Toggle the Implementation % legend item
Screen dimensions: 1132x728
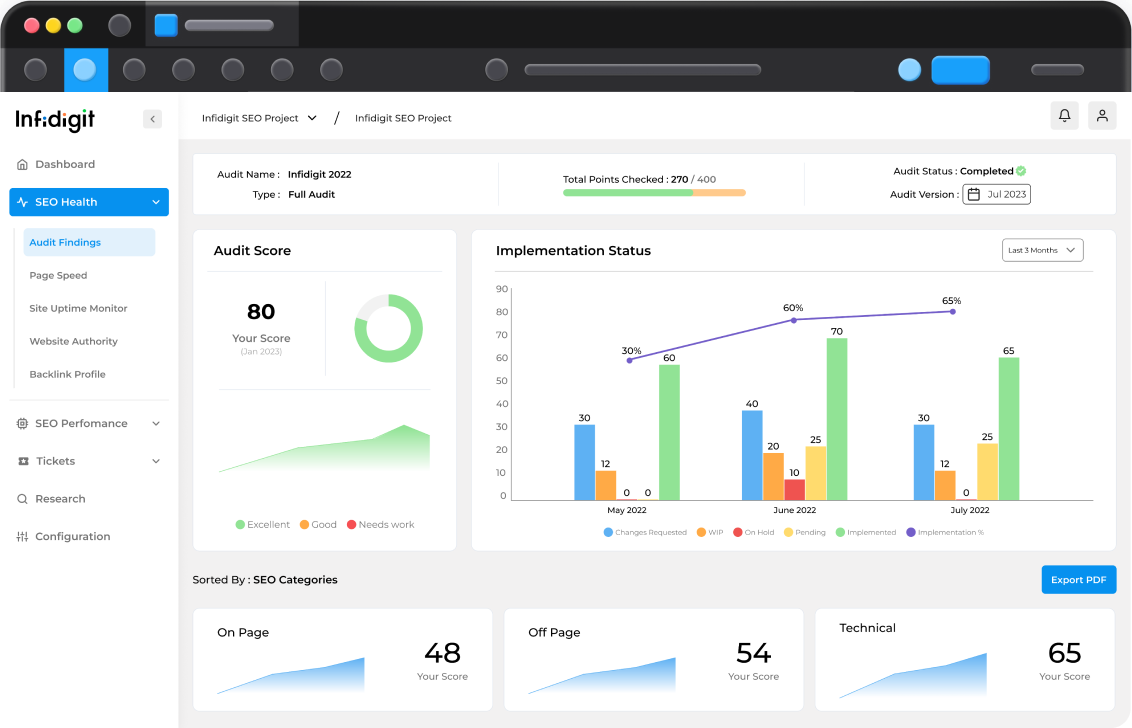(944, 532)
